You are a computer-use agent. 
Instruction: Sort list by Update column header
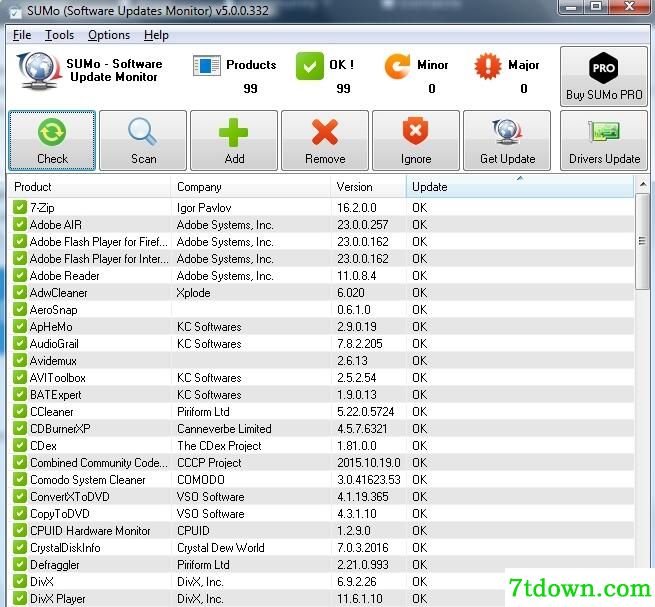(520, 187)
